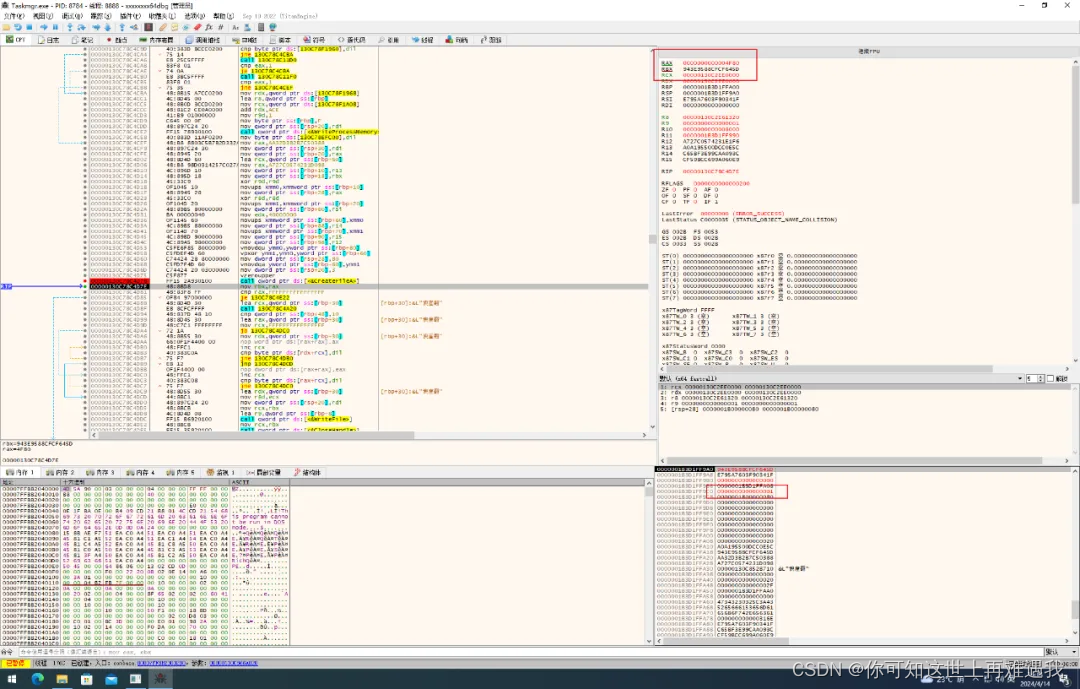
Task: Click the Step Over toolbar icon
Action: click(81, 28)
